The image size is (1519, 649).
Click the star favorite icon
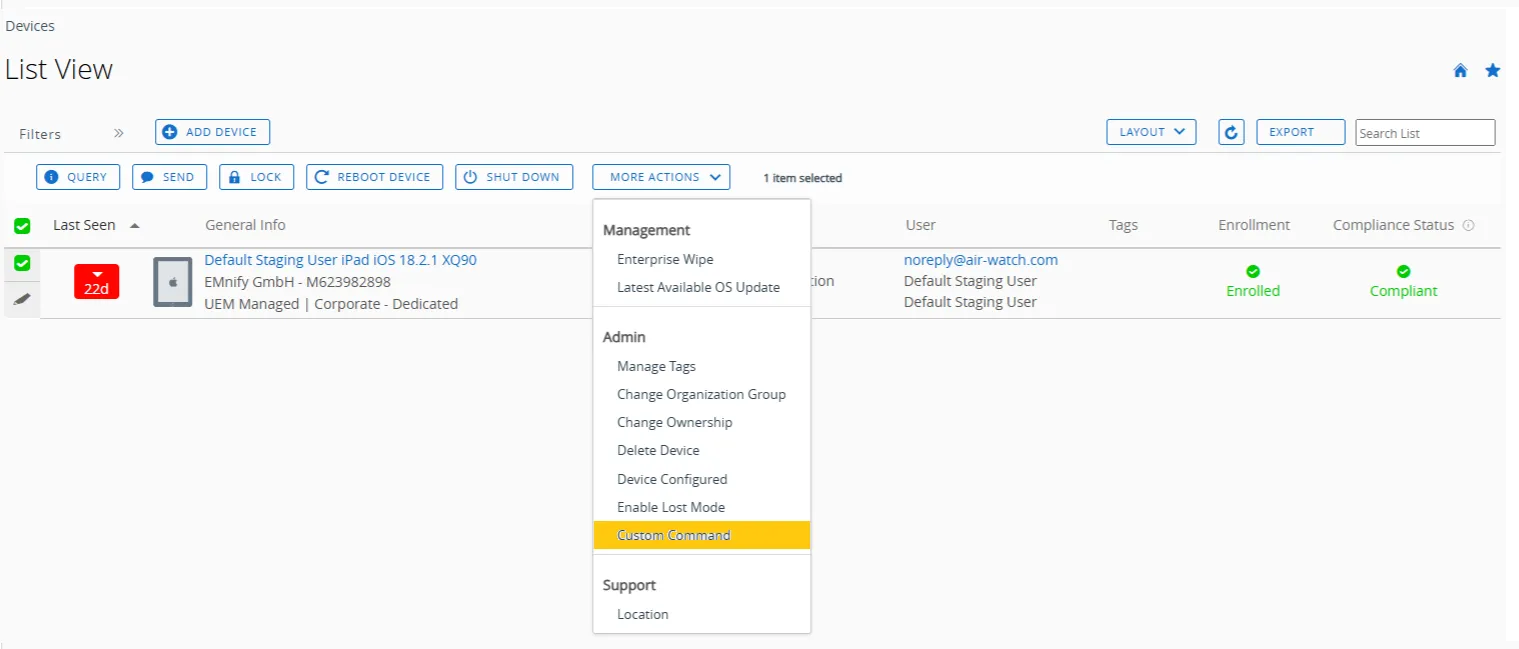[x=1493, y=70]
